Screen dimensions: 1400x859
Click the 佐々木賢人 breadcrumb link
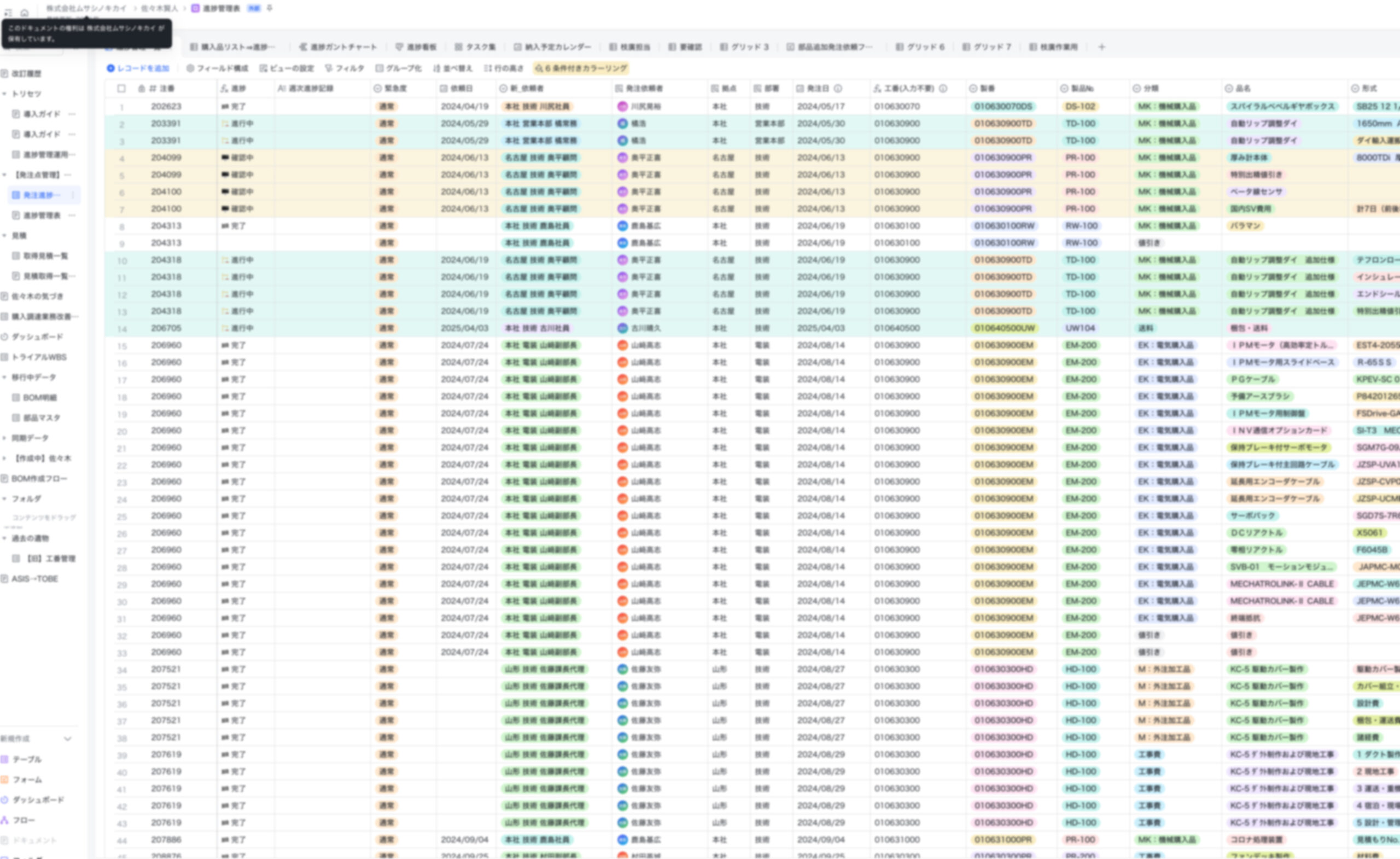[160, 9]
